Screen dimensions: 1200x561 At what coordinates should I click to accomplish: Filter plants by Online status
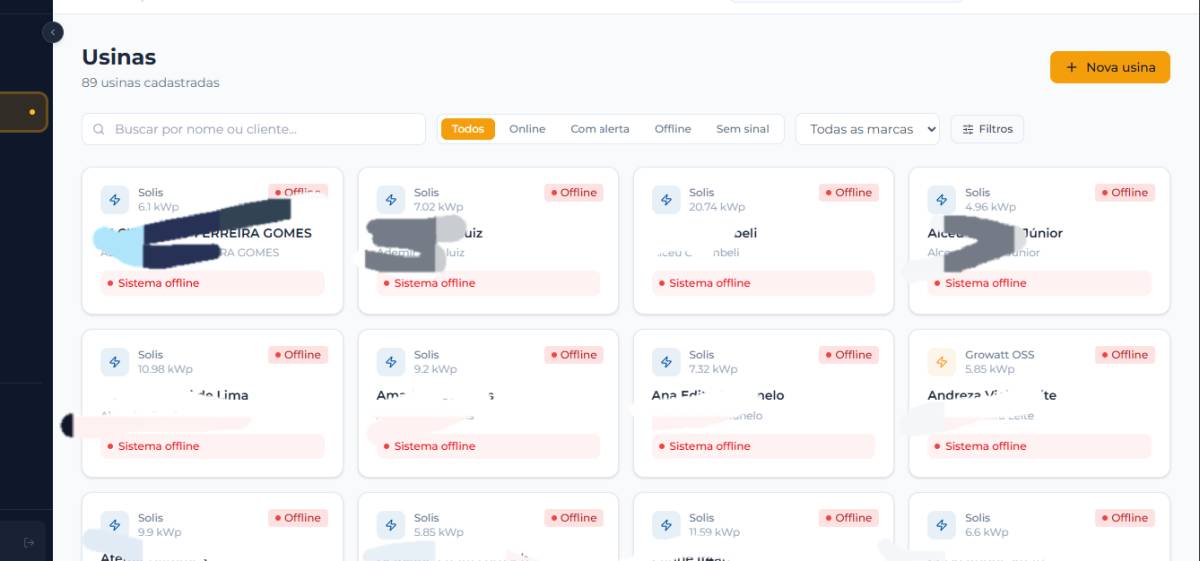coord(527,129)
